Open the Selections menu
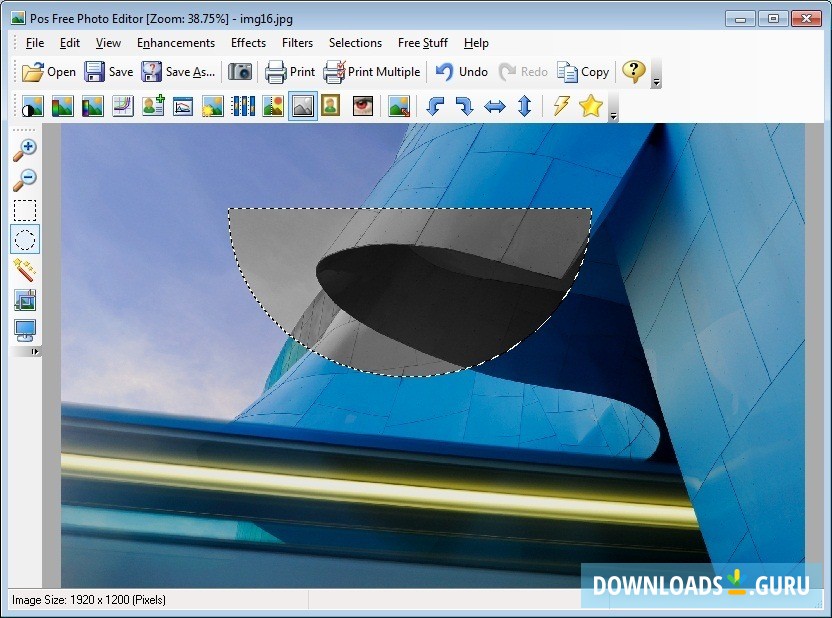The height and width of the screenshot is (618, 832). click(x=355, y=43)
